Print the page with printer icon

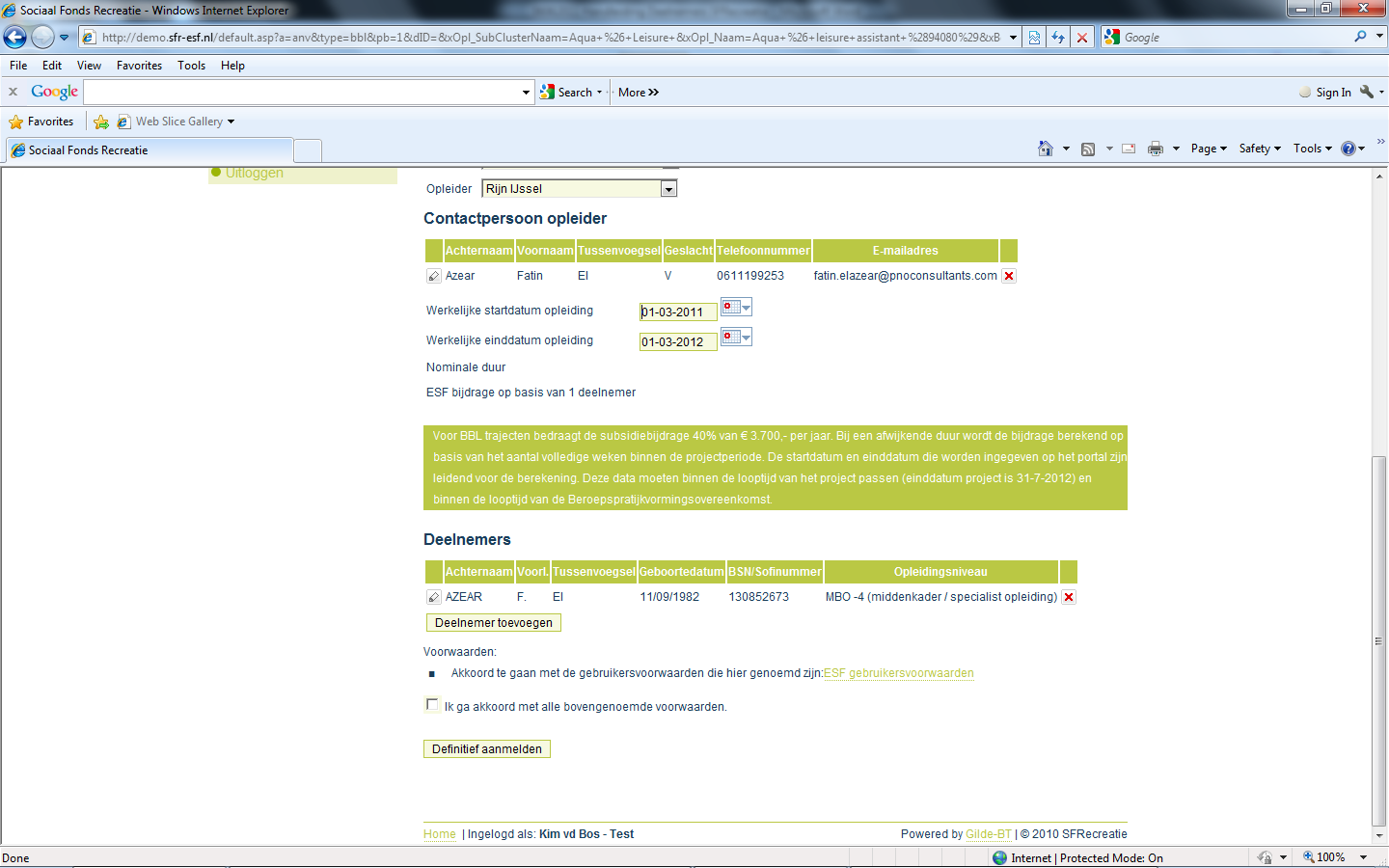point(1156,149)
